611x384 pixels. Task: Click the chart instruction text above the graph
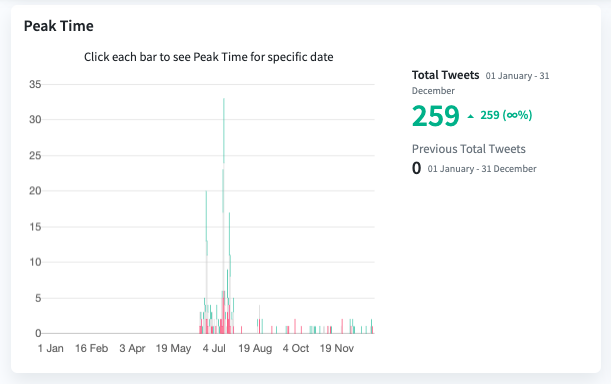pos(208,57)
